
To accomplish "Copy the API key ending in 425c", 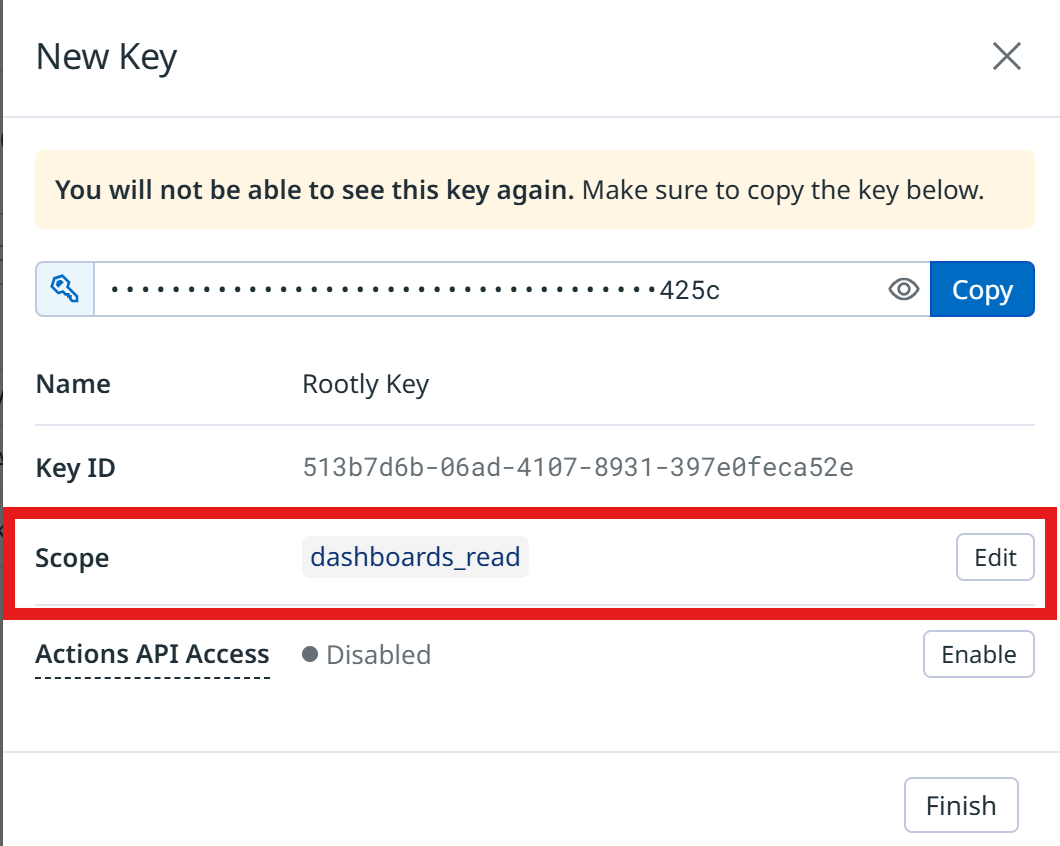I will click(981, 289).
